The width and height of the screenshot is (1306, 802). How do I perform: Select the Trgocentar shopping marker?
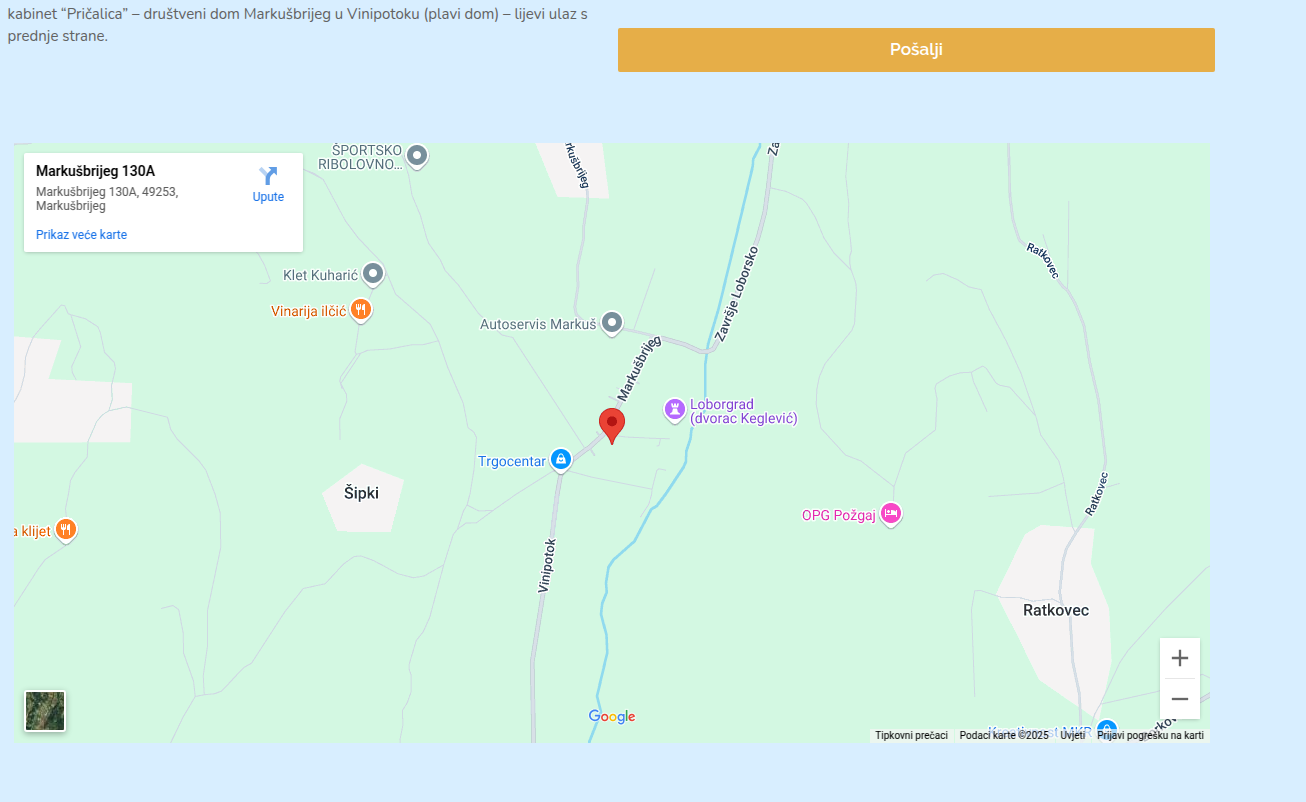pyautogui.click(x=561, y=460)
